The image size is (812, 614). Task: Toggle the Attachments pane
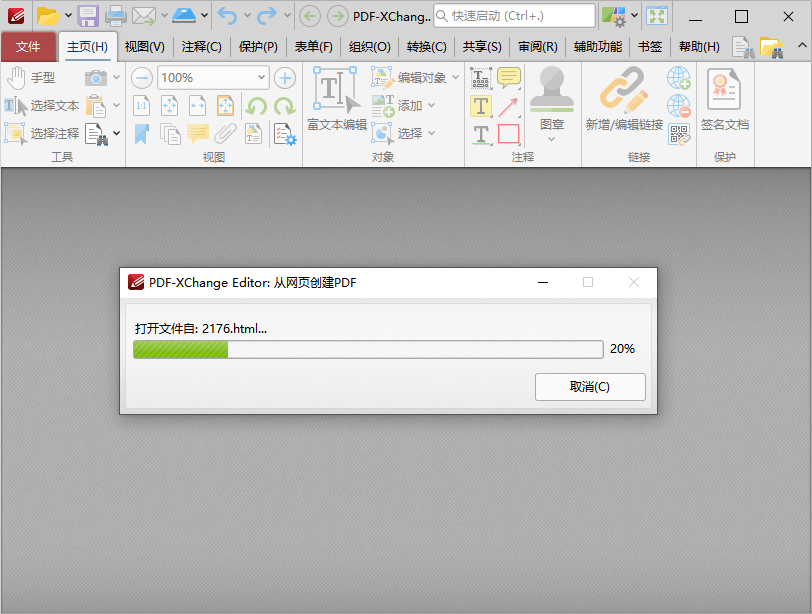224,133
